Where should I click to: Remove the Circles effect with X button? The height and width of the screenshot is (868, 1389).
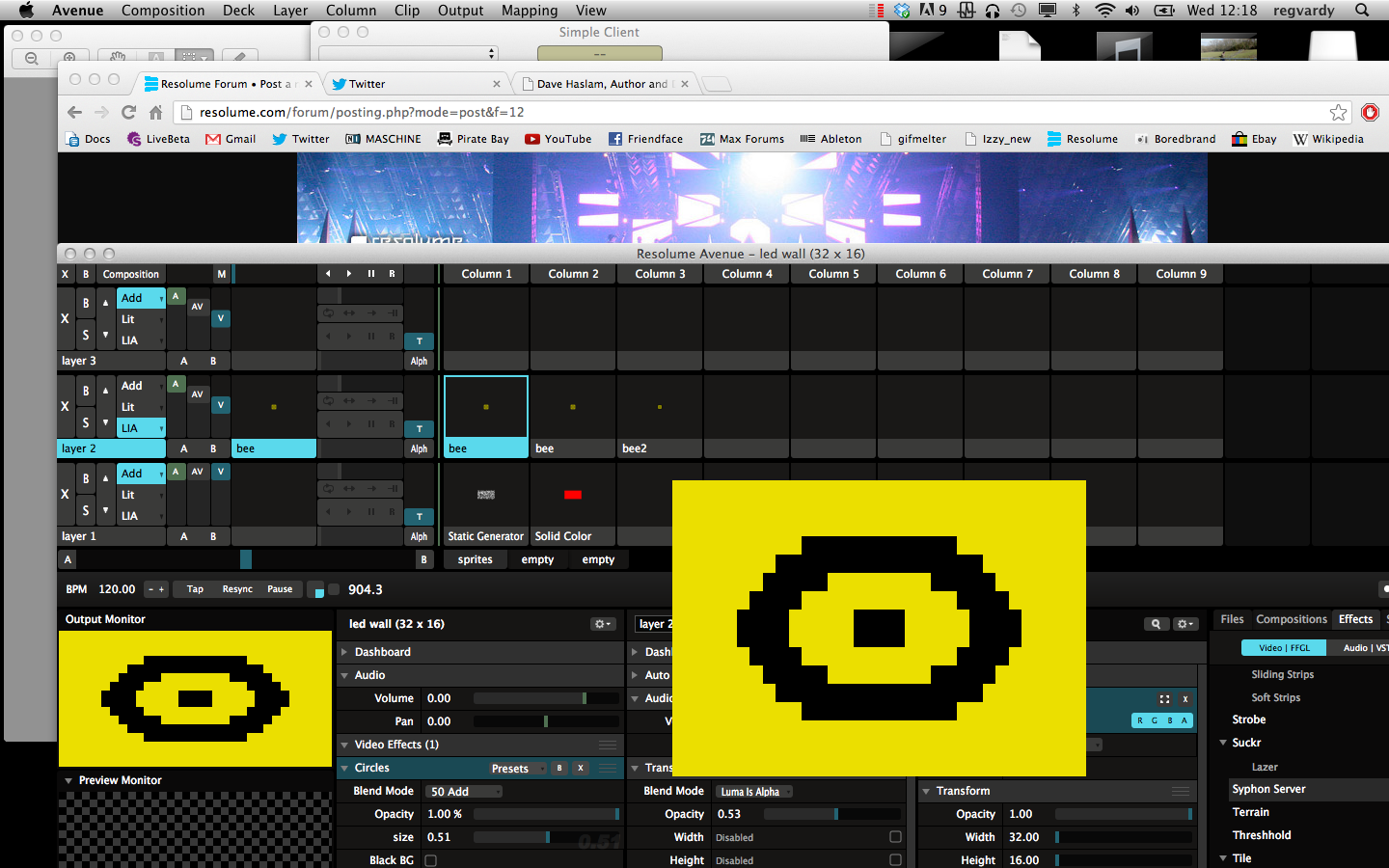click(581, 769)
